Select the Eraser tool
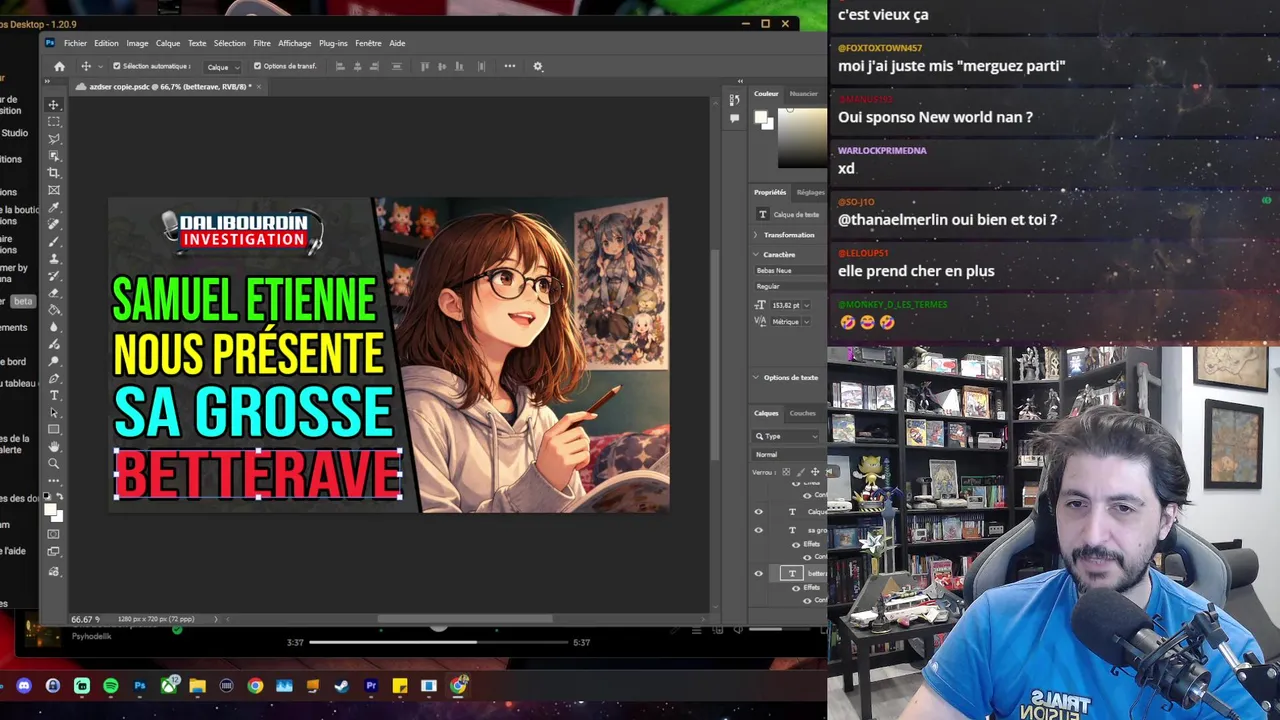 coord(54,292)
